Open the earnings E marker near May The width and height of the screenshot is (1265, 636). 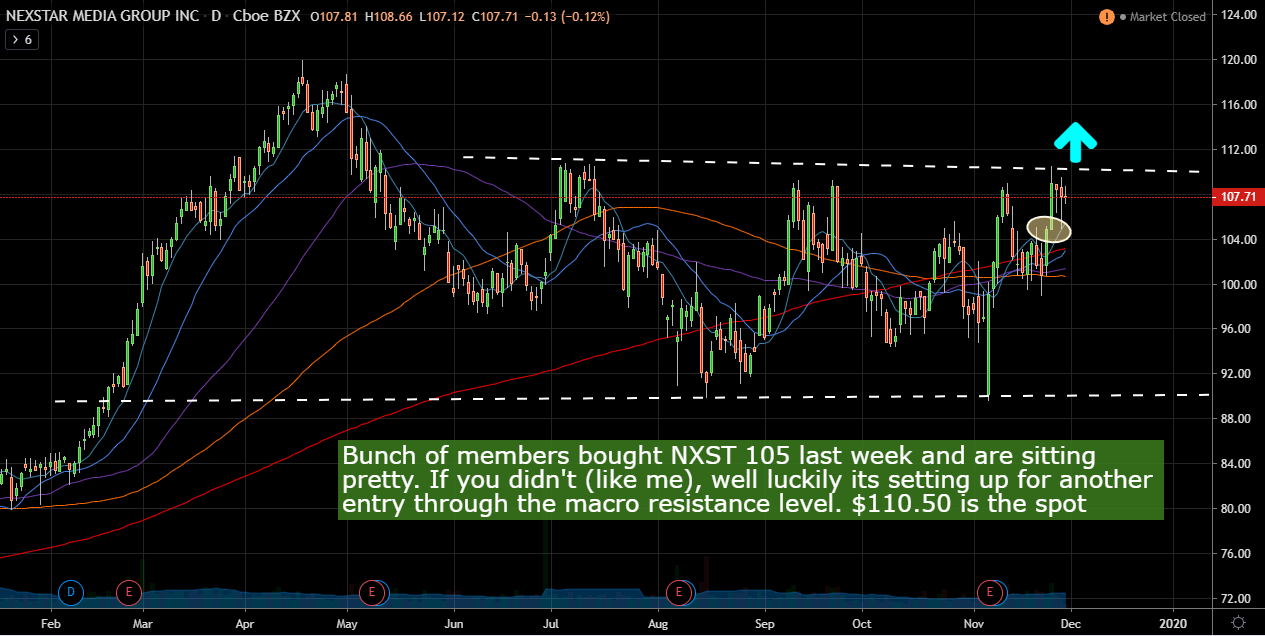pyautogui.click(x=373, y=592)
